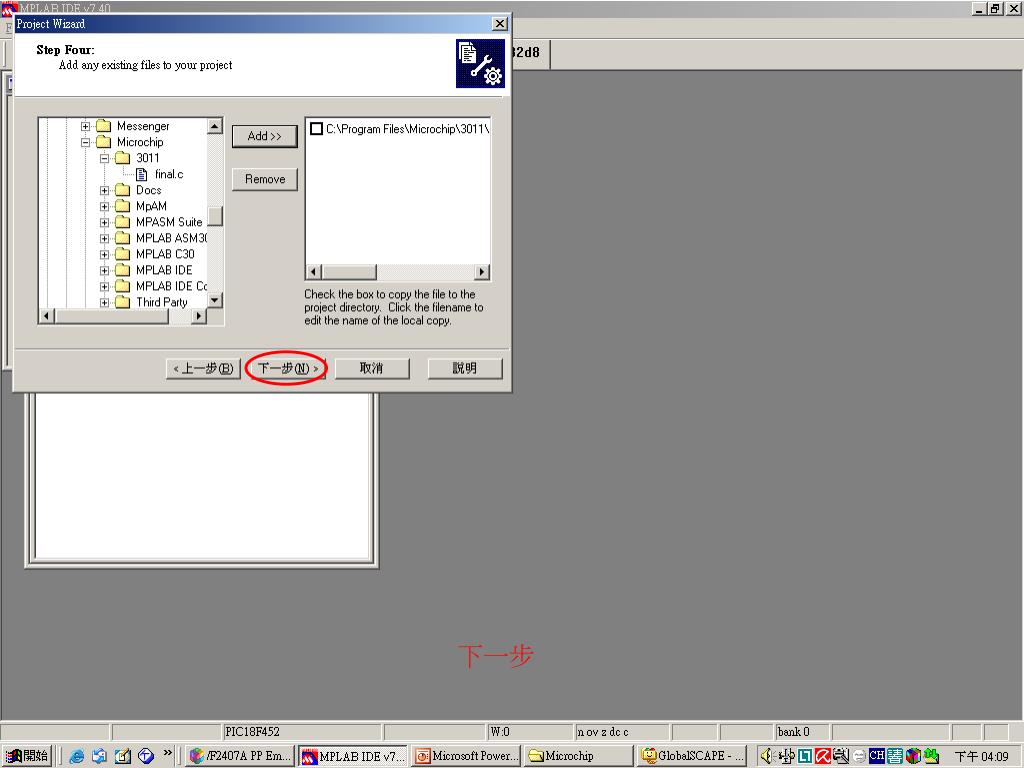
Task: Click the Microchip folder icon in tree
Action: click(x=104, y=142)
